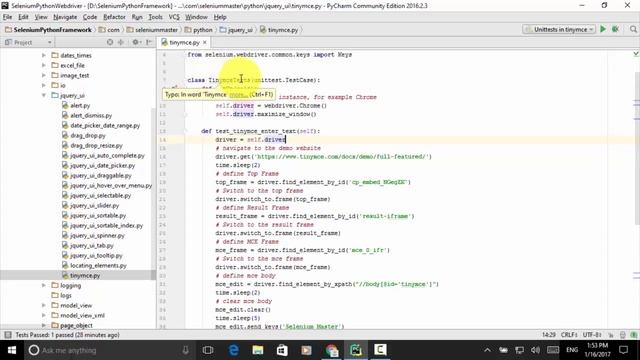Viewport: 640px width, 360px height.
Task: Open the Windows Store taskbar icon
Action: (x=282, y=350)
